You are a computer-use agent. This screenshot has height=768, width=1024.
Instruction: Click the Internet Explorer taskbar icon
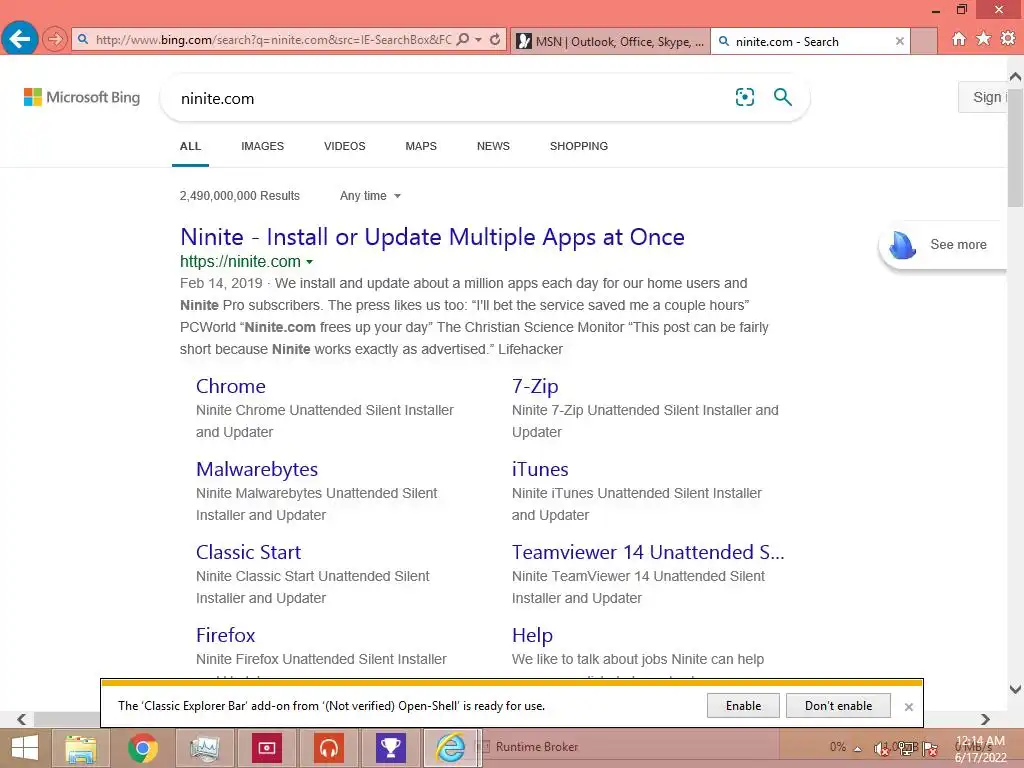452,748
